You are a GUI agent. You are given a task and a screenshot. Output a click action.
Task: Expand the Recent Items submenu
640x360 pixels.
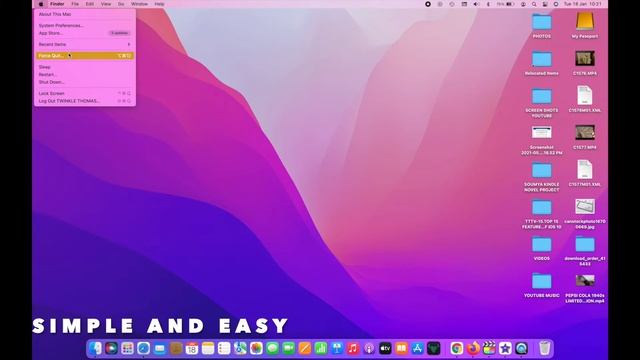84,44
